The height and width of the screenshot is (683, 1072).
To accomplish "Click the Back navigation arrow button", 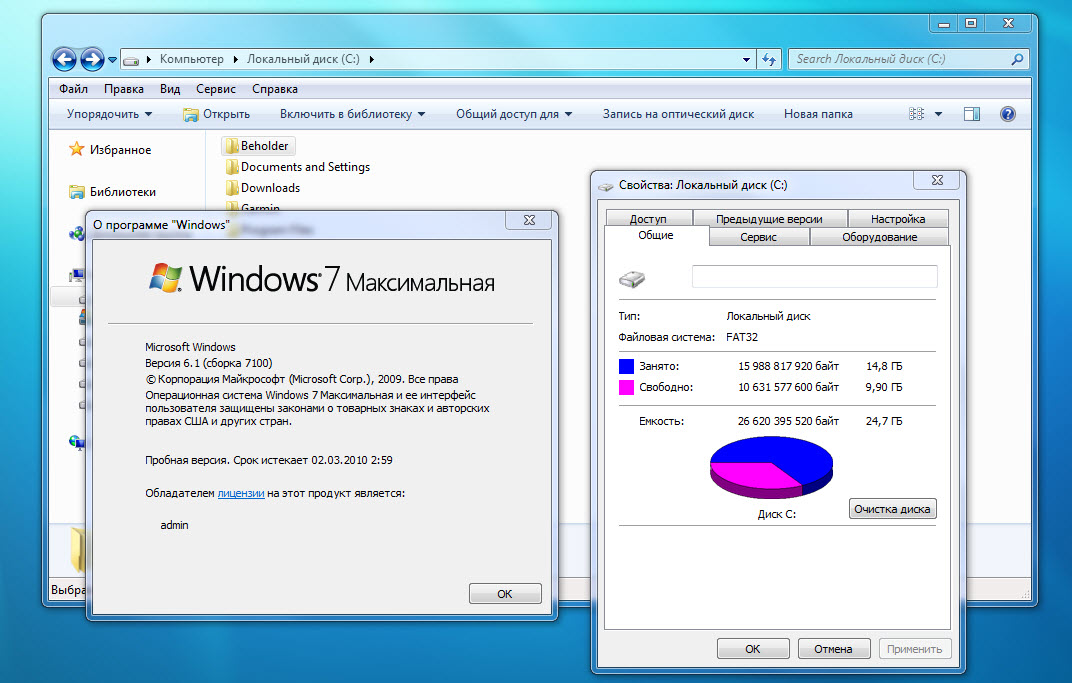I will coord(64,59).
